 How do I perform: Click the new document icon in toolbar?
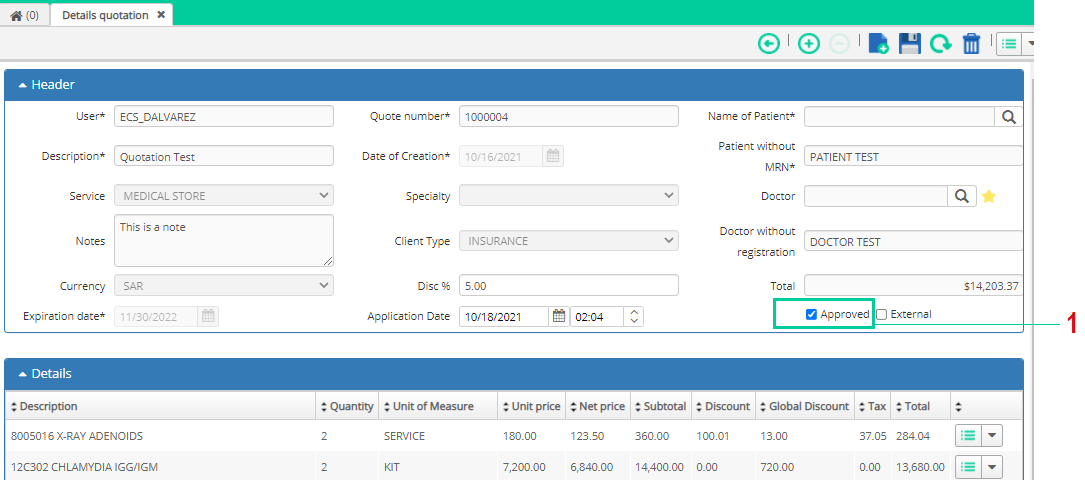[879, 44]
